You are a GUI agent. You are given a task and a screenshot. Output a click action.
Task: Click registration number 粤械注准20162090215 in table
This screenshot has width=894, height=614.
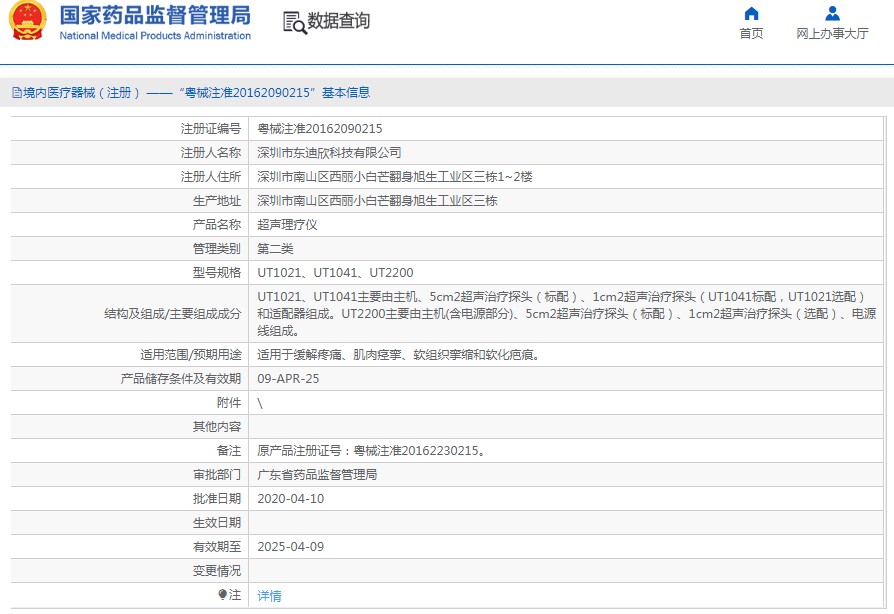tap(320, 129)
